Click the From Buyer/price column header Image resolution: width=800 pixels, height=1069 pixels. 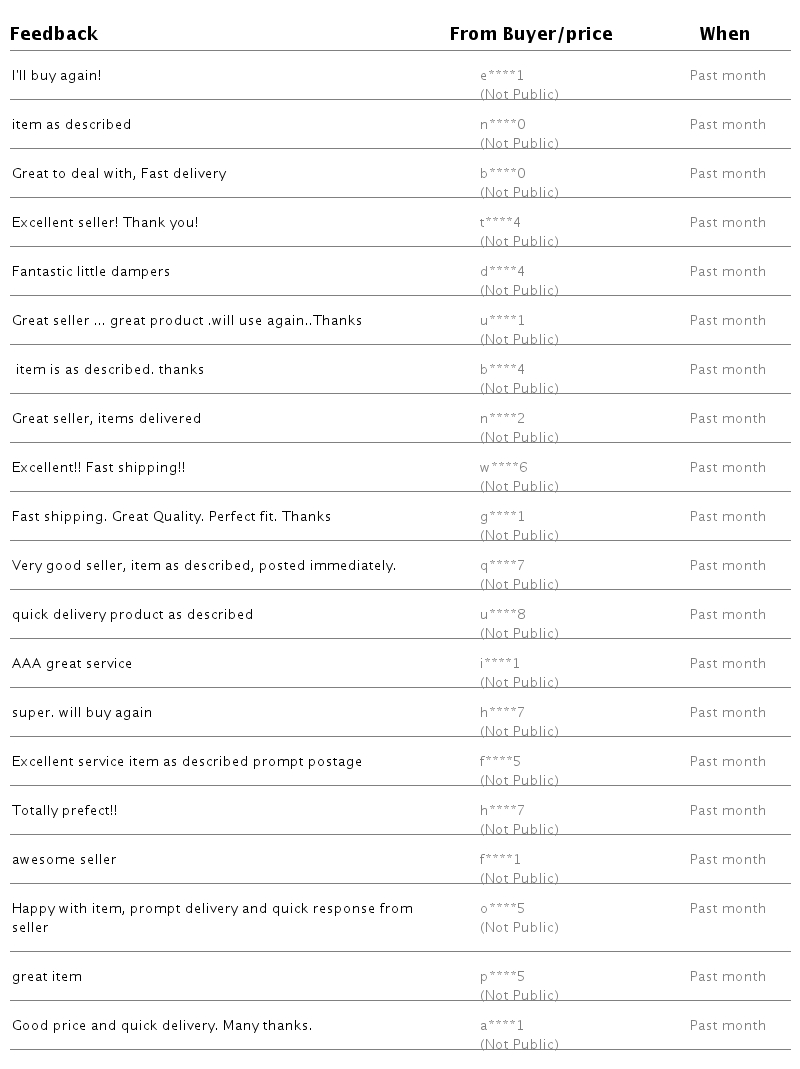point(530,34)
